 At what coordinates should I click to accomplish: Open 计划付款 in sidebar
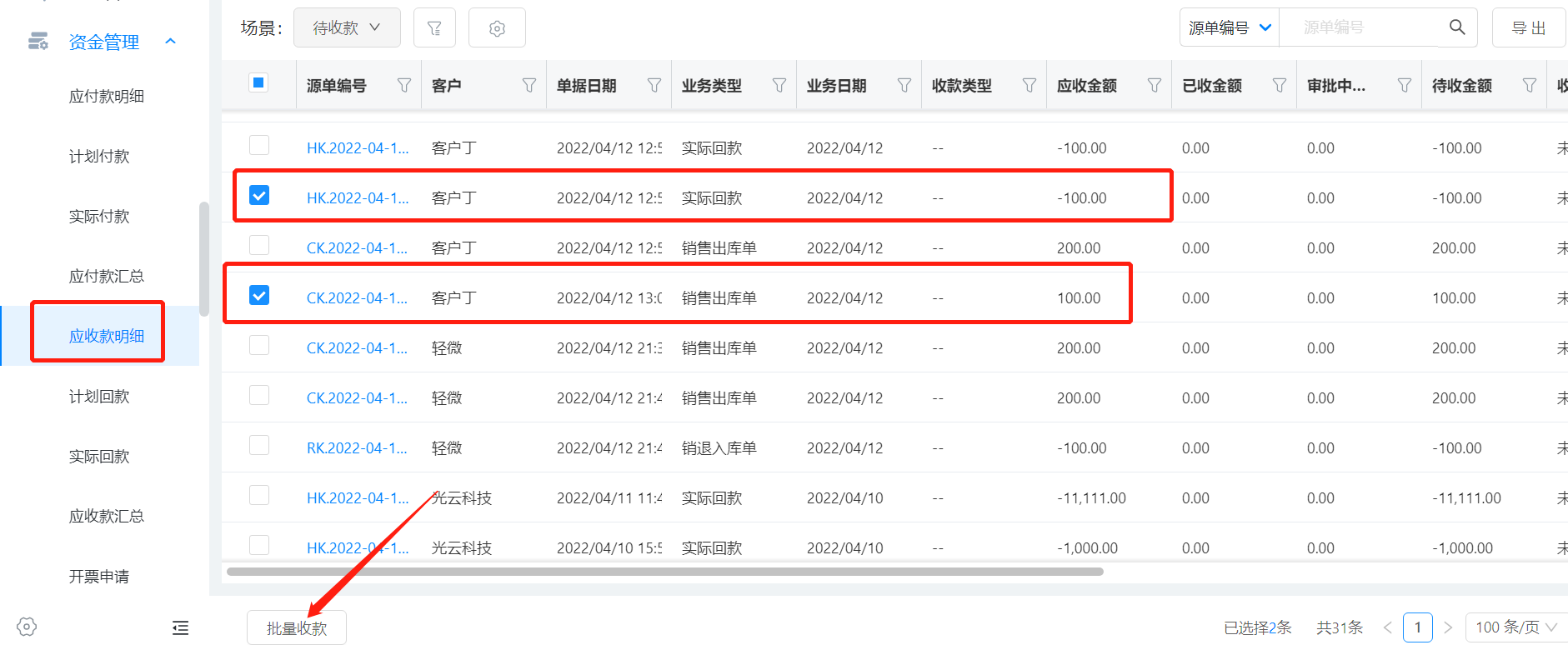(99, 157)
